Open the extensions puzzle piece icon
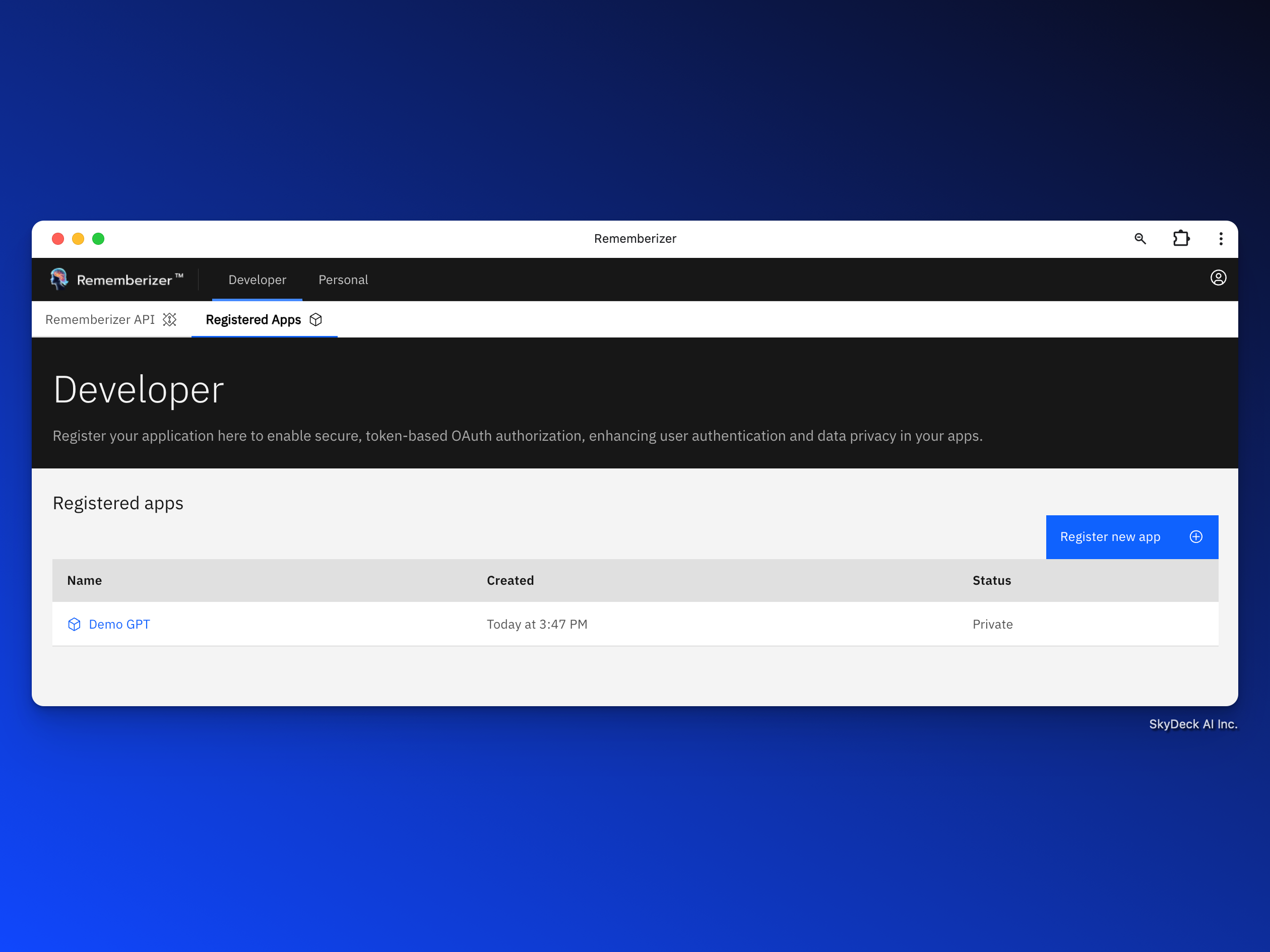Viewport: 1270px width, 952px height. pyautogui.click(x=1180, y=239)
